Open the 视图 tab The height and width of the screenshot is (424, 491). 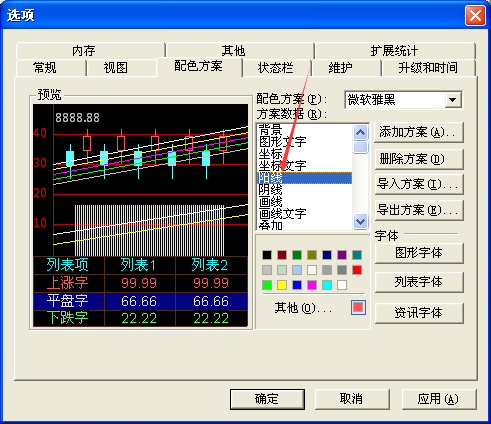coord(116,68)
